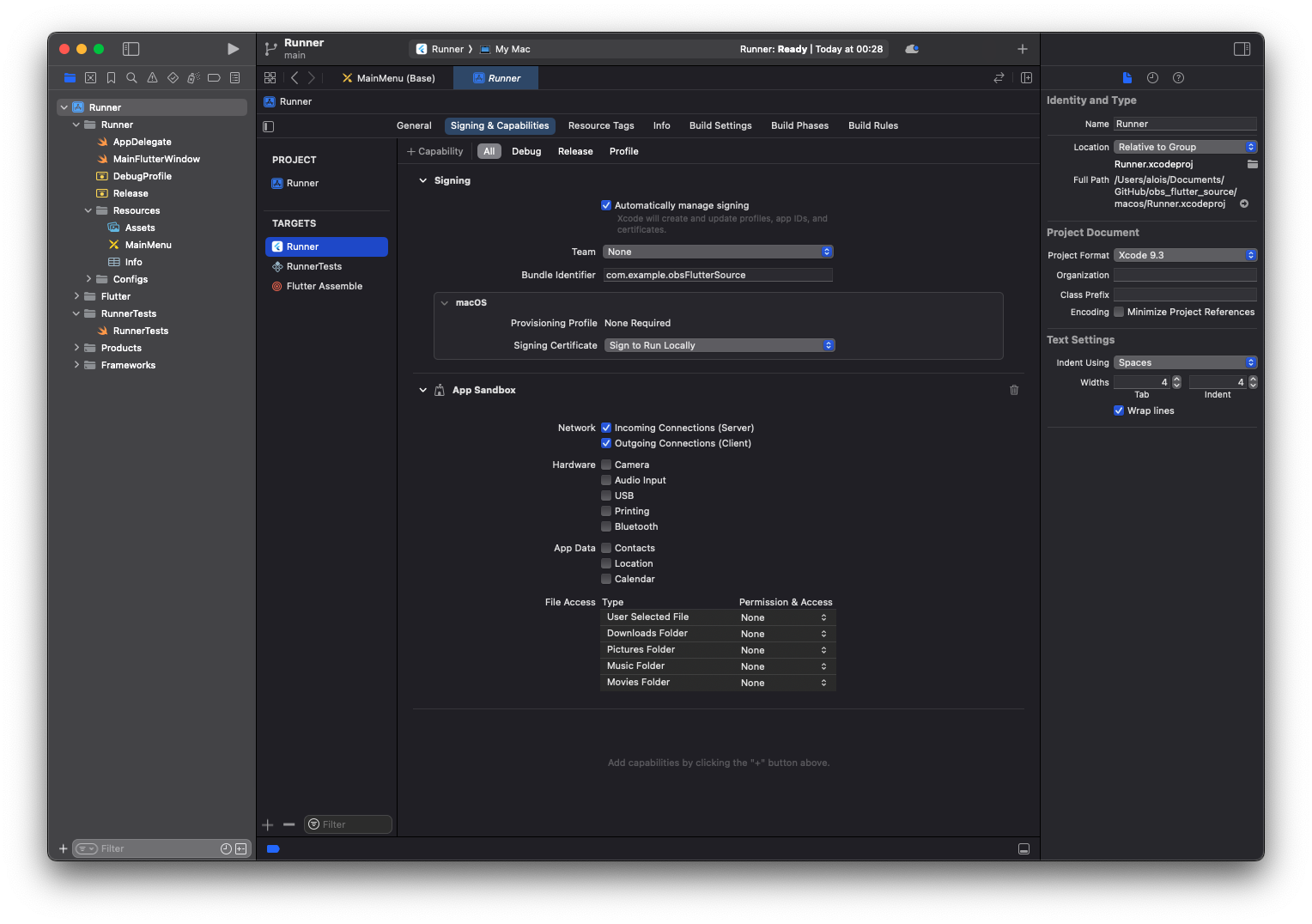Click the + Capability button
Viewport: 1312px width, 924px height.
click(434, 151)
